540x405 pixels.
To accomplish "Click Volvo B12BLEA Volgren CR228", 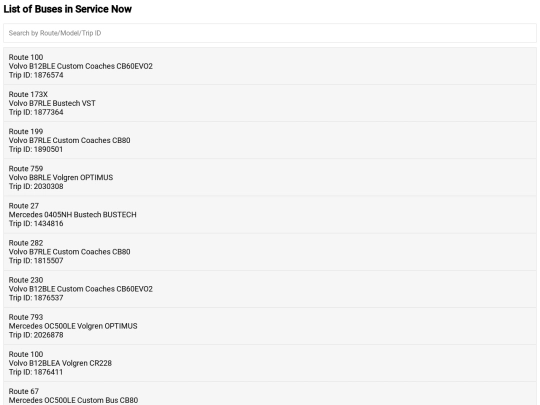I will [x=60, y=364].
